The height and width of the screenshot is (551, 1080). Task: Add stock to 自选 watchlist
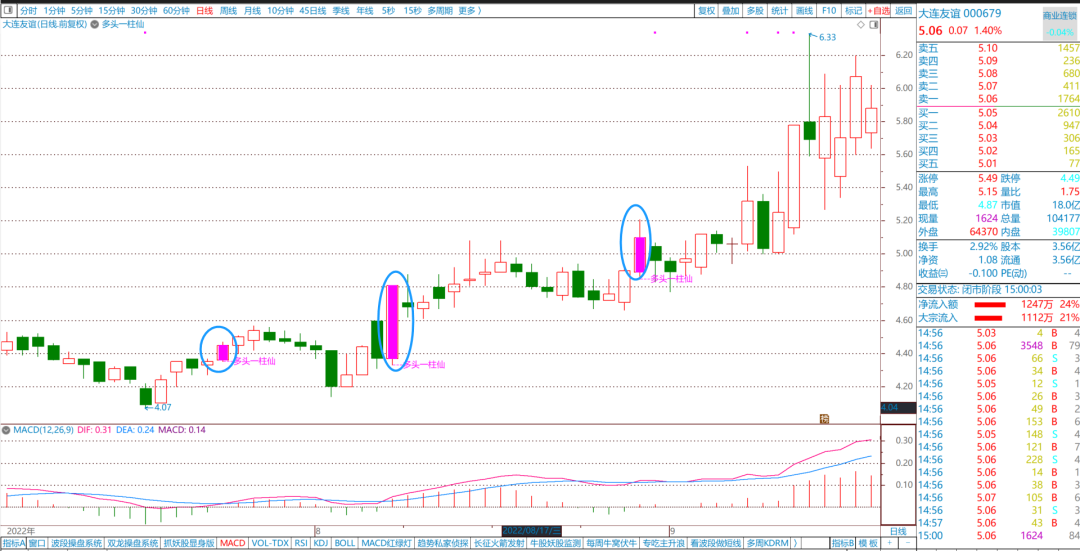(878, 10)
